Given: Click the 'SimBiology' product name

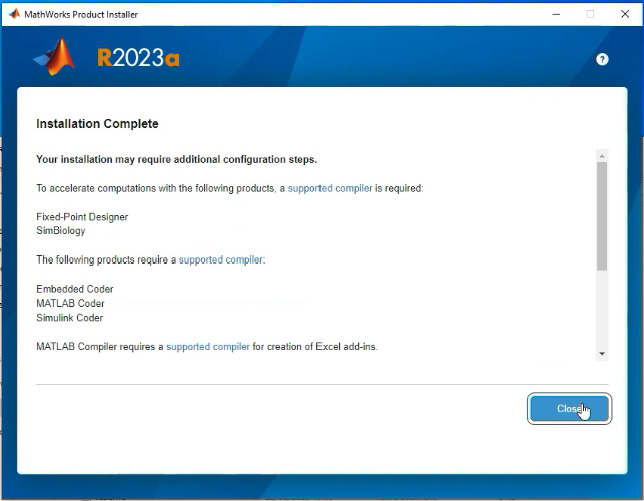Looking at the screenshot, I should pos(61,231).
